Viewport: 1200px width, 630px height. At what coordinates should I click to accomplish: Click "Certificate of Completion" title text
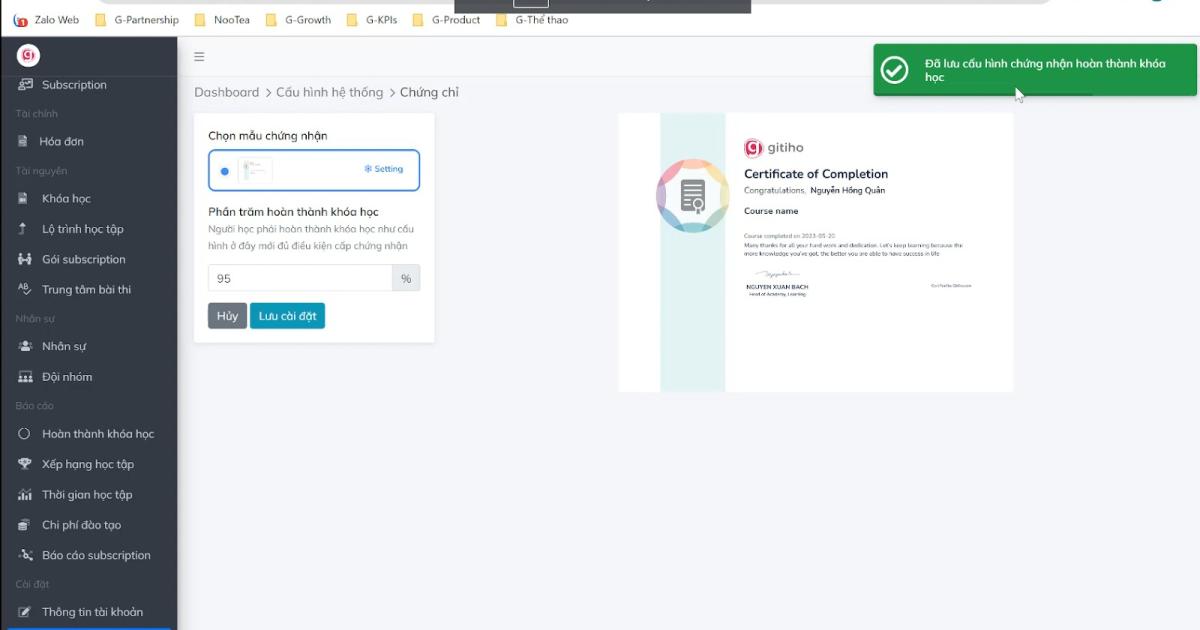[x=816, y=174]
